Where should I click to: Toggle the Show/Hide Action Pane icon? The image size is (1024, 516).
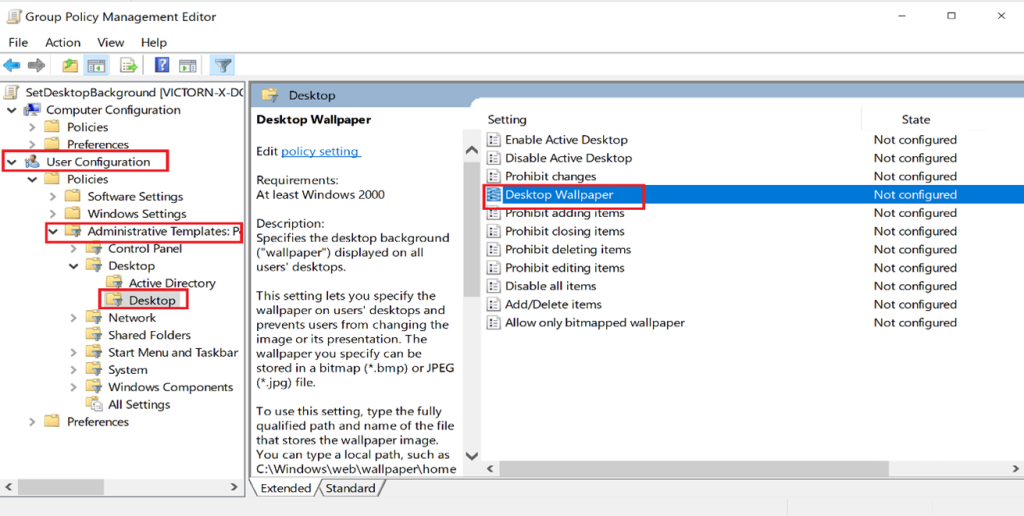187,66
